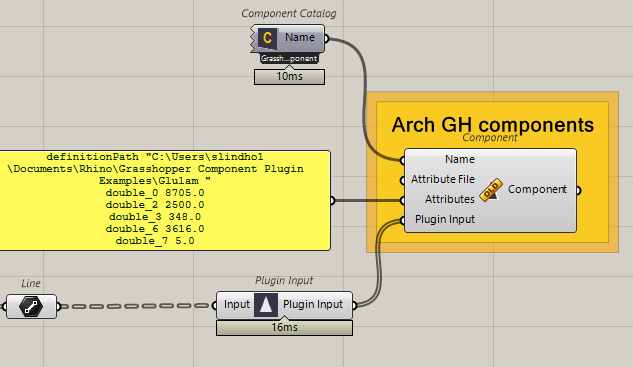Click the Grassh...ponent dropdown label

coord(289,59)
